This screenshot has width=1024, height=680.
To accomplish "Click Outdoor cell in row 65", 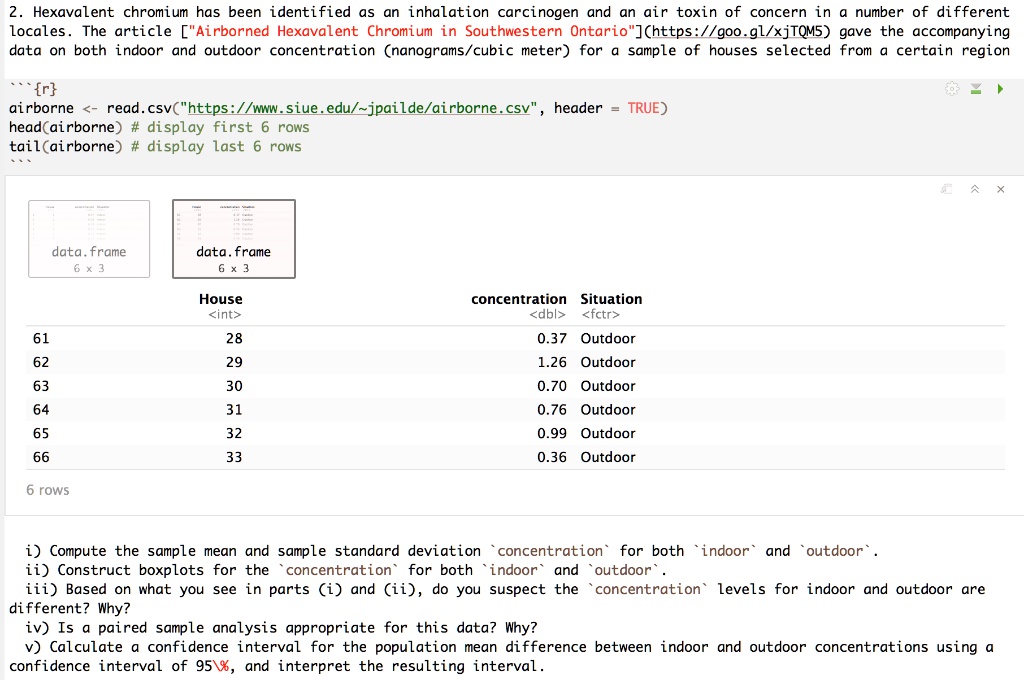I will [608, 433].
